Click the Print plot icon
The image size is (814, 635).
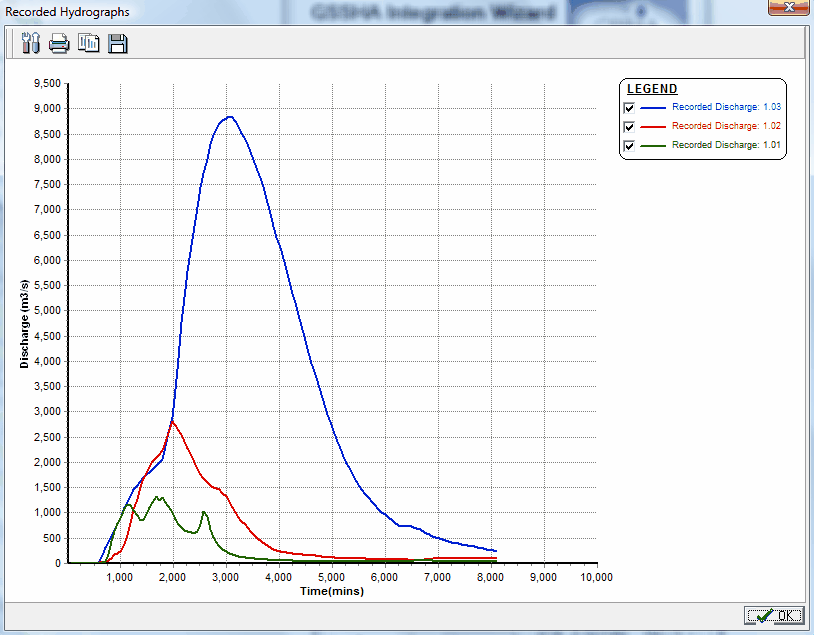coord(59,43)
